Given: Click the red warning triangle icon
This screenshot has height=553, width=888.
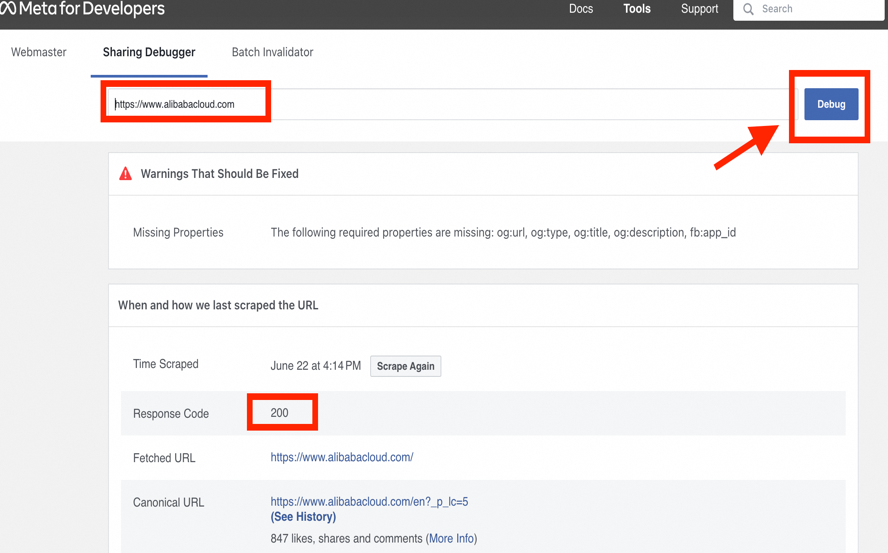Looking at the screenshot, I should pos(125,173).
